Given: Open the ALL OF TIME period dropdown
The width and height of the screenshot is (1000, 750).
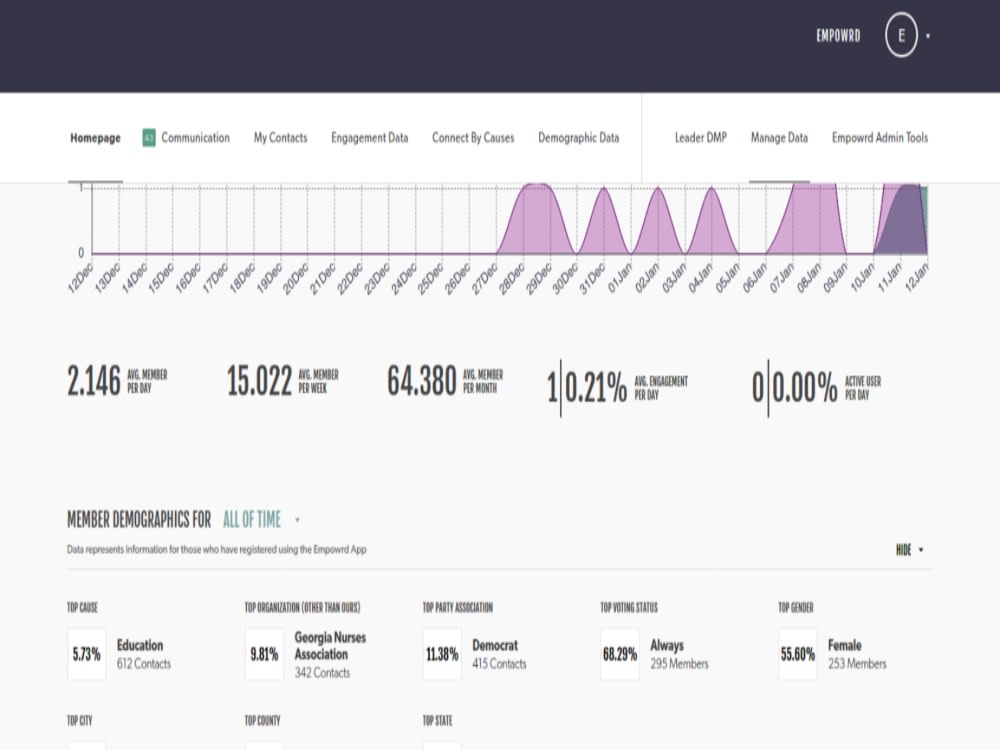Looking at the screenshot, I should pyautogui.click(x=252, y=520).
